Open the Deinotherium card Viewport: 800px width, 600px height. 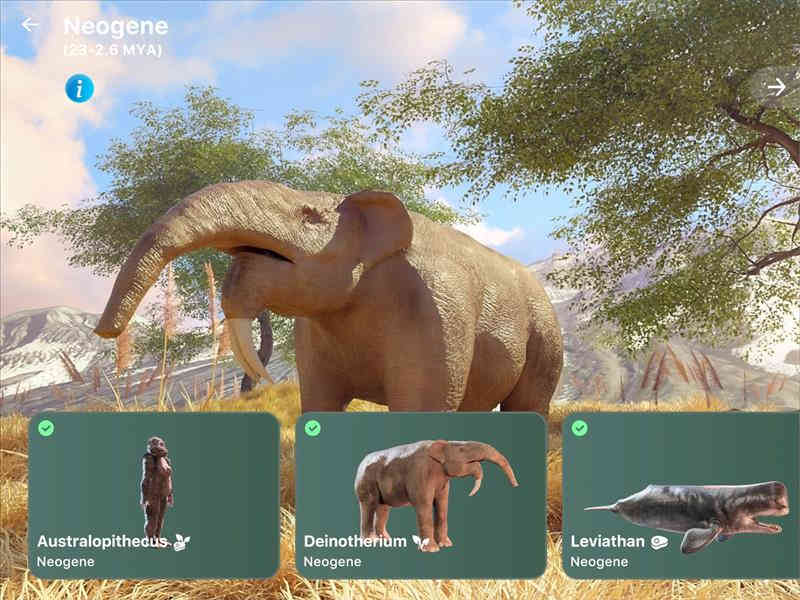(421, 495)
